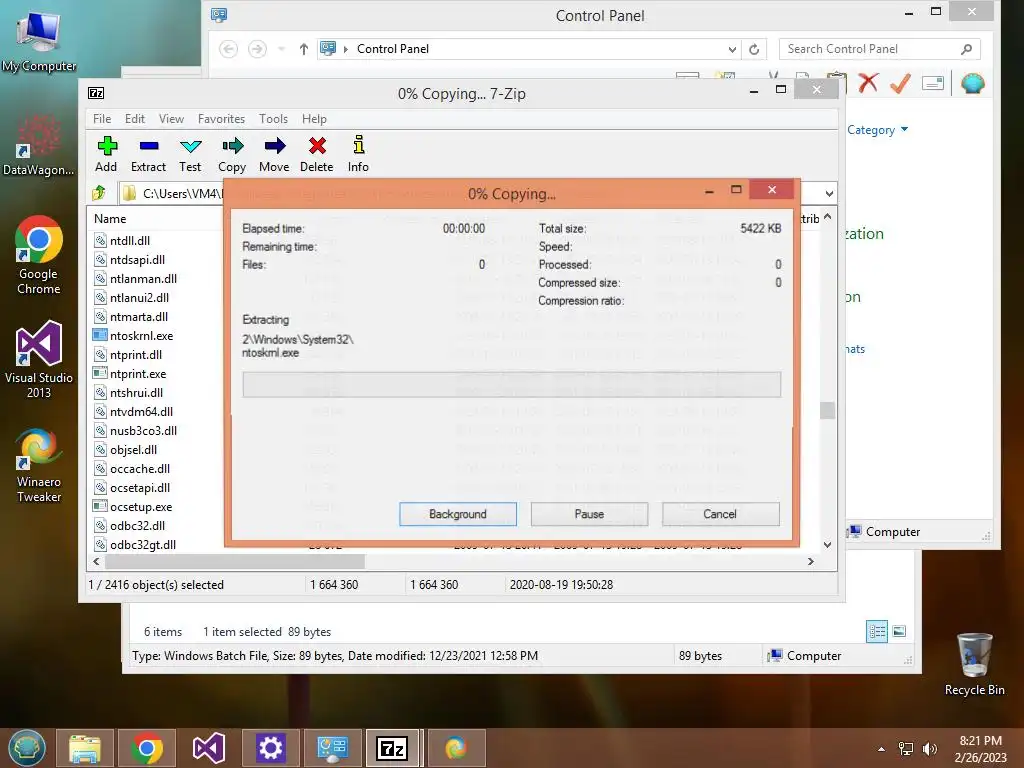The width and height of the screenshot is (1024, 768).
Task: Click the up-folder icon beside the path box
Action: (x=99, y=193)
